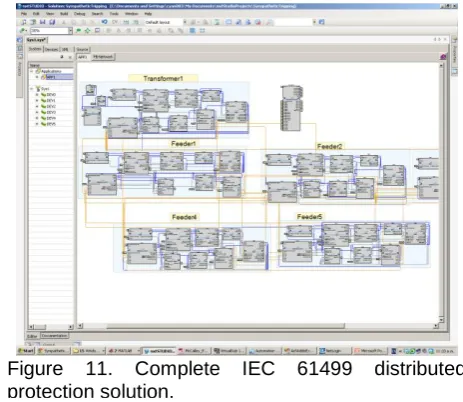Viewport: 463px width, 402px height.
Task: Open the Help menu
Action: point(148,14)
